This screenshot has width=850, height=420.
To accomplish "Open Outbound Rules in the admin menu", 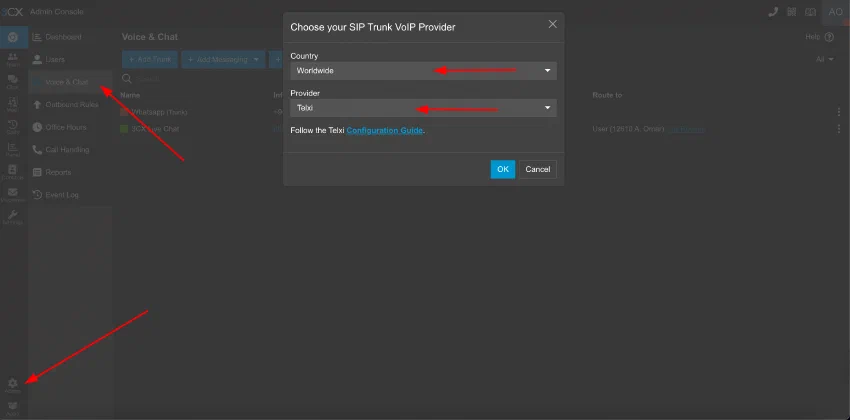I will pos(70,105).
